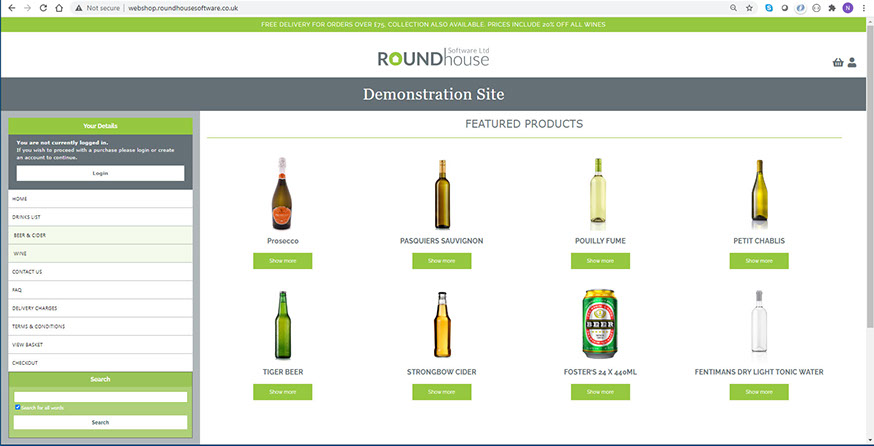The image size is (874, 446).
Task: Show more for Fentimans Dry Light Tonic Water
Action: [x=759, y=392]
